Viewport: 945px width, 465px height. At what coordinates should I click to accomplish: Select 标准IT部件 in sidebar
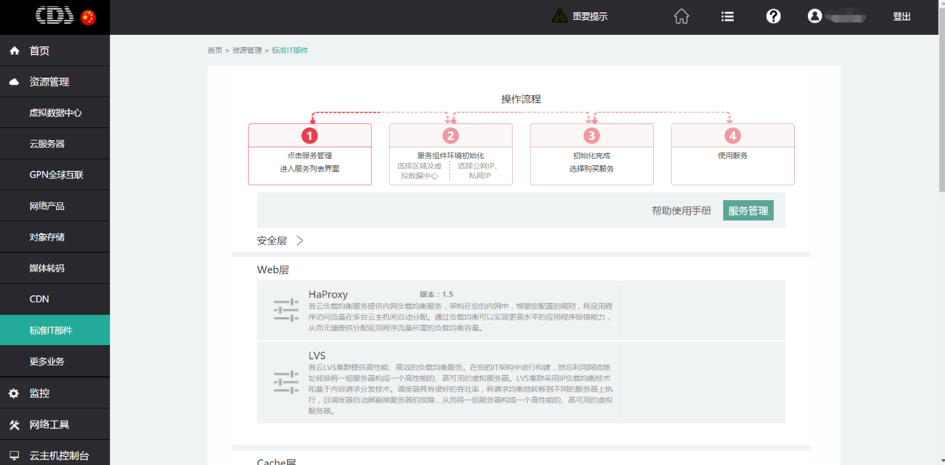tap(55, 330)
